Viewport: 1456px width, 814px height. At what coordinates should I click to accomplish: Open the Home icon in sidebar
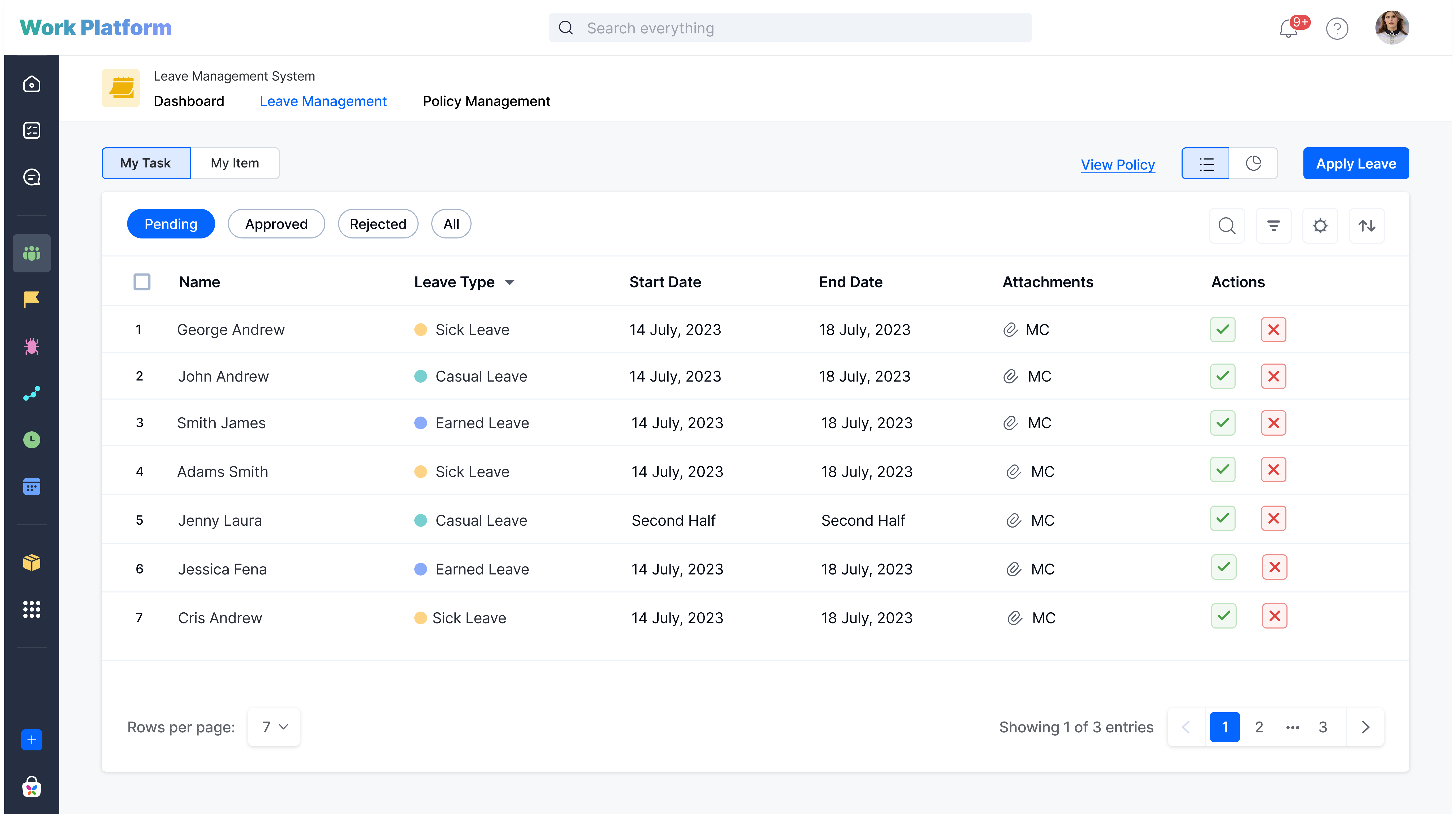point(32,84)
